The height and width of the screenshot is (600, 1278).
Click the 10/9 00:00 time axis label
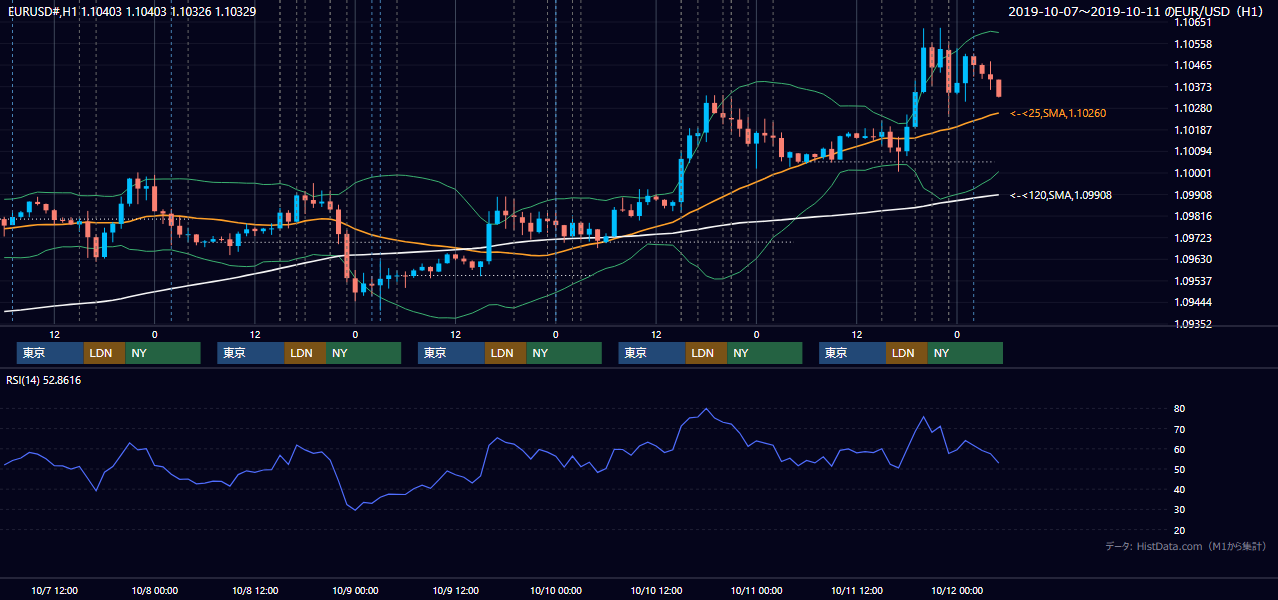pos(355,590)
